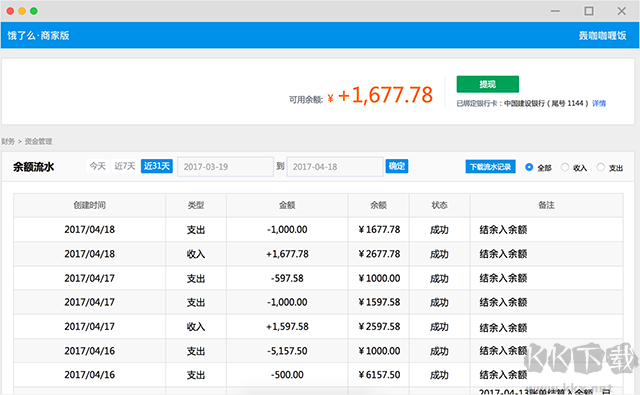Click the amount +1,677.78 in table

click(287, 254)
